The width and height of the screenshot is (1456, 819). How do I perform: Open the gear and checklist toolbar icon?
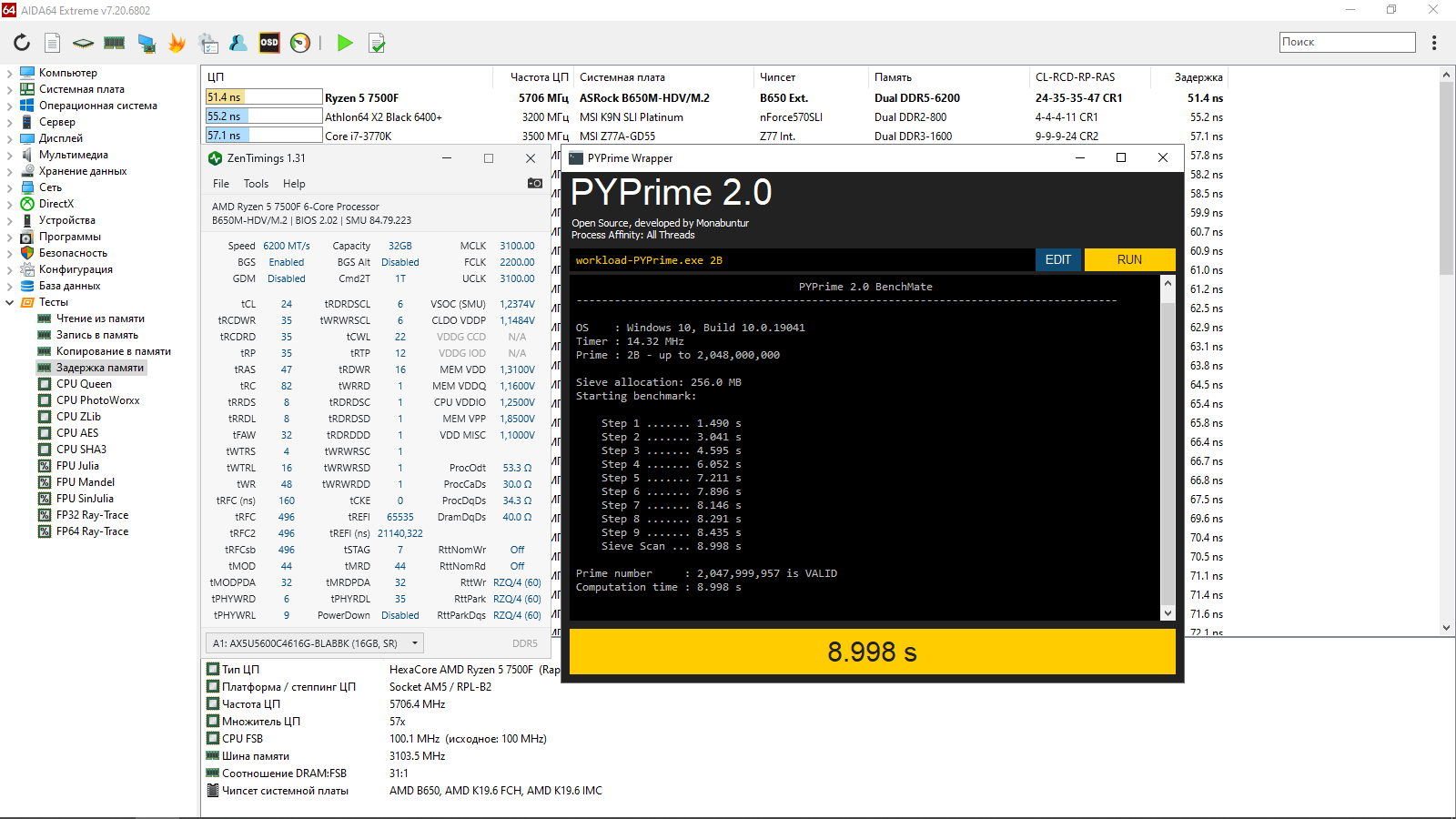(x=208, y=43)
